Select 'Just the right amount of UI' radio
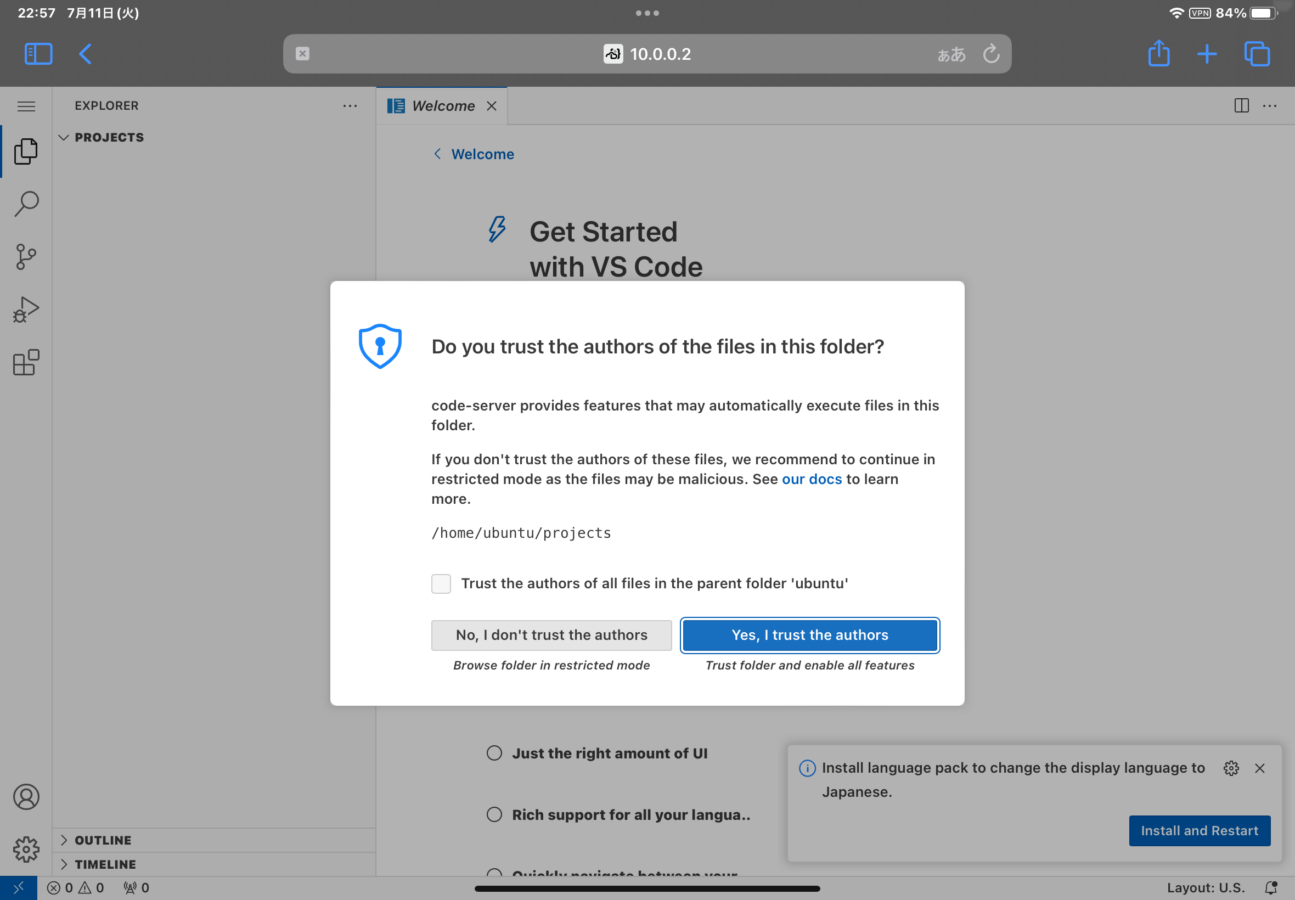Screen dimensions: 1295x900 [x=494, y=754]
